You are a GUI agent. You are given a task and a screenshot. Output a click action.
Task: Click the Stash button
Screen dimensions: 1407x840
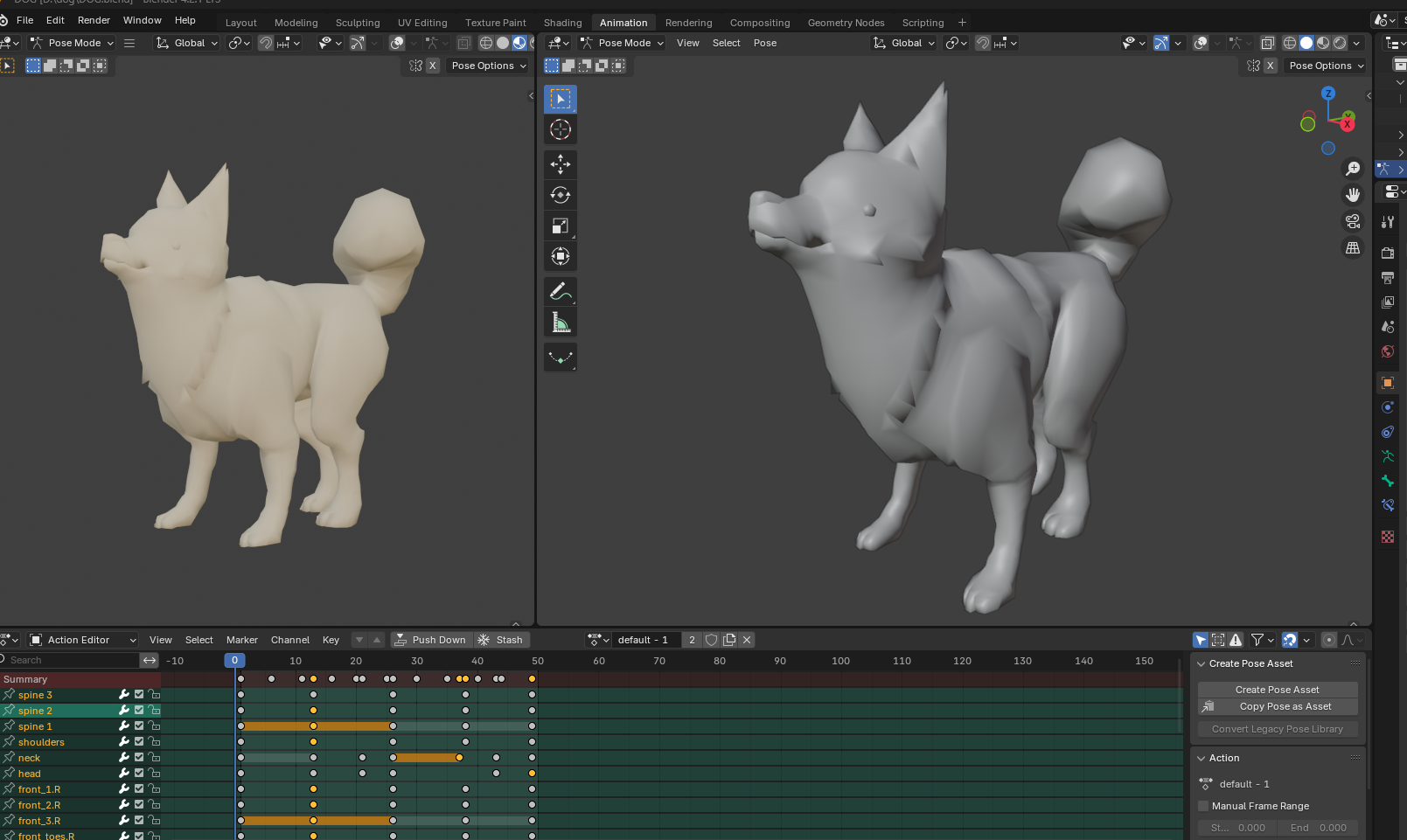coord(502,640)
